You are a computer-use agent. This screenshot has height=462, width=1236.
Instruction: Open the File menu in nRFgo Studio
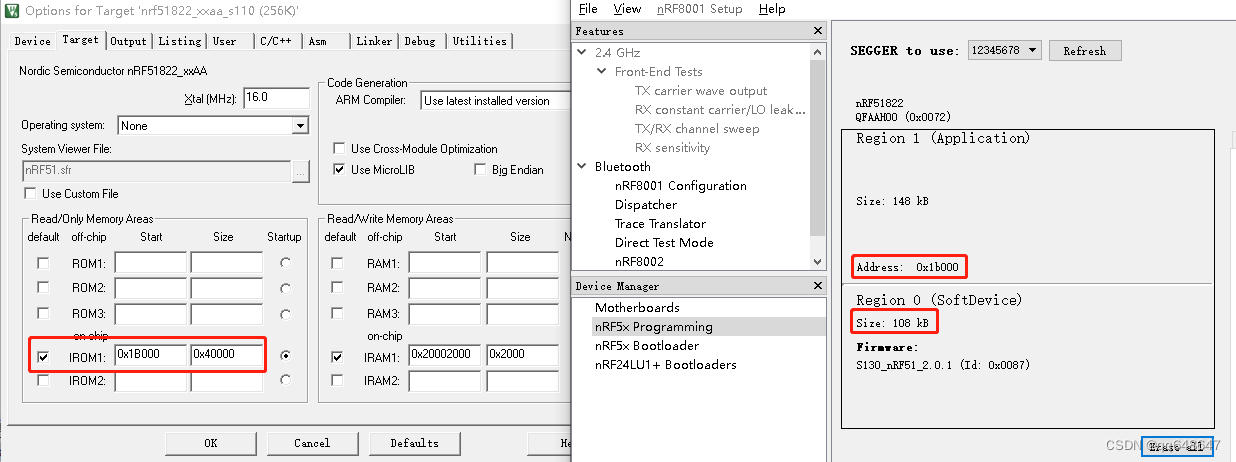(588, 9)
